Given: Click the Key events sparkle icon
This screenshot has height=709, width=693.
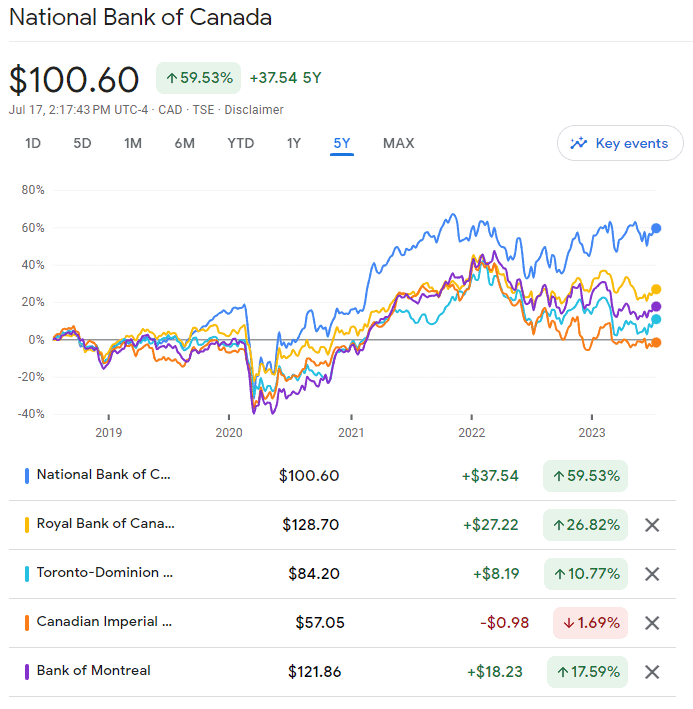Looking at the screenshot, I should click(x=578, y=143).
